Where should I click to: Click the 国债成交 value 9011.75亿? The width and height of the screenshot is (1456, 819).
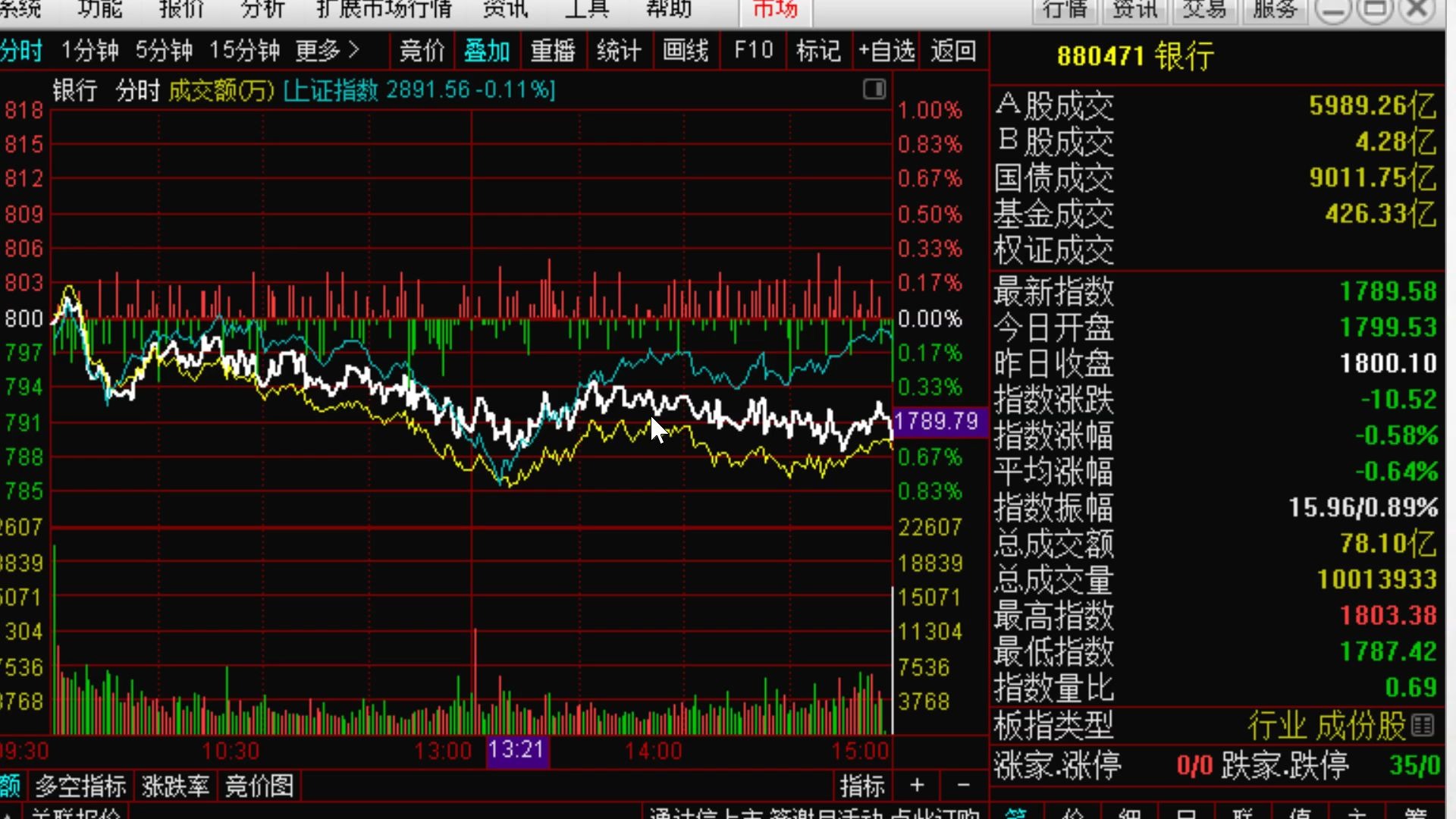(1373, 177)
